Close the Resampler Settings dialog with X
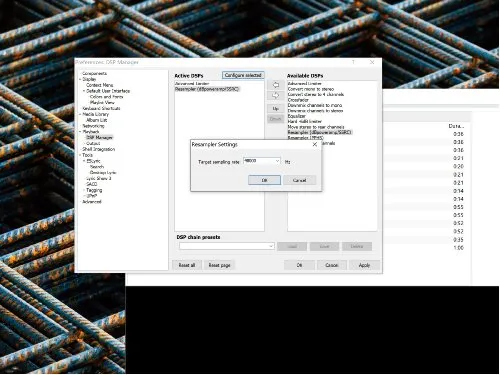This screenshot has height=375, width=500. point(315,144)
